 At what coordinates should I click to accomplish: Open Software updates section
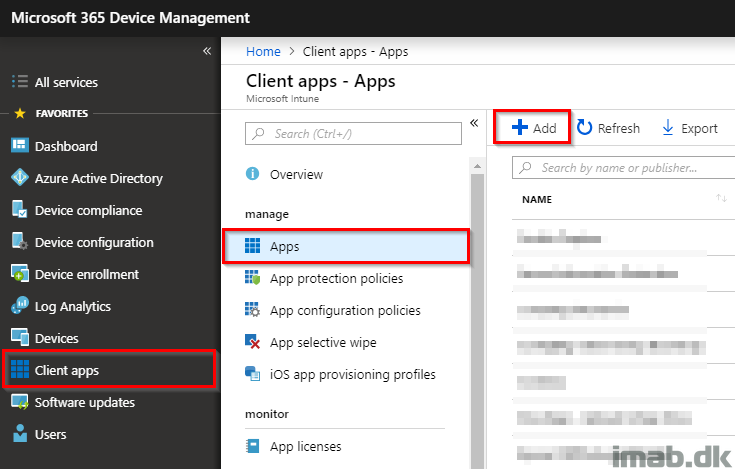84,402
